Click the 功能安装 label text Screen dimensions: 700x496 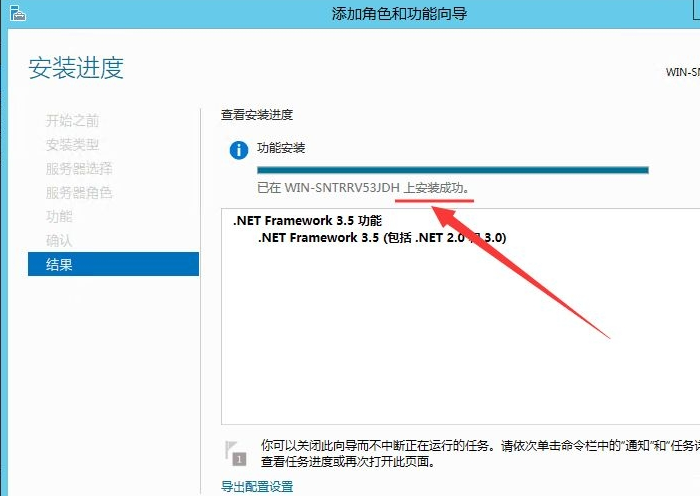[281, 148]
